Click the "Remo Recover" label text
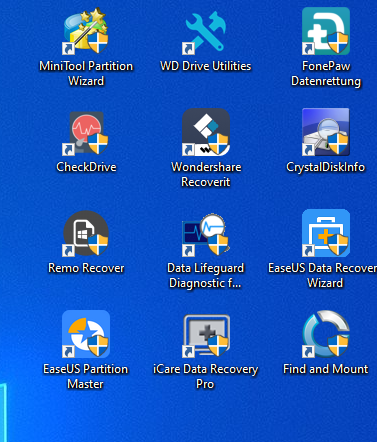Viewport: 377px width, 442px height. coord(86,268)
